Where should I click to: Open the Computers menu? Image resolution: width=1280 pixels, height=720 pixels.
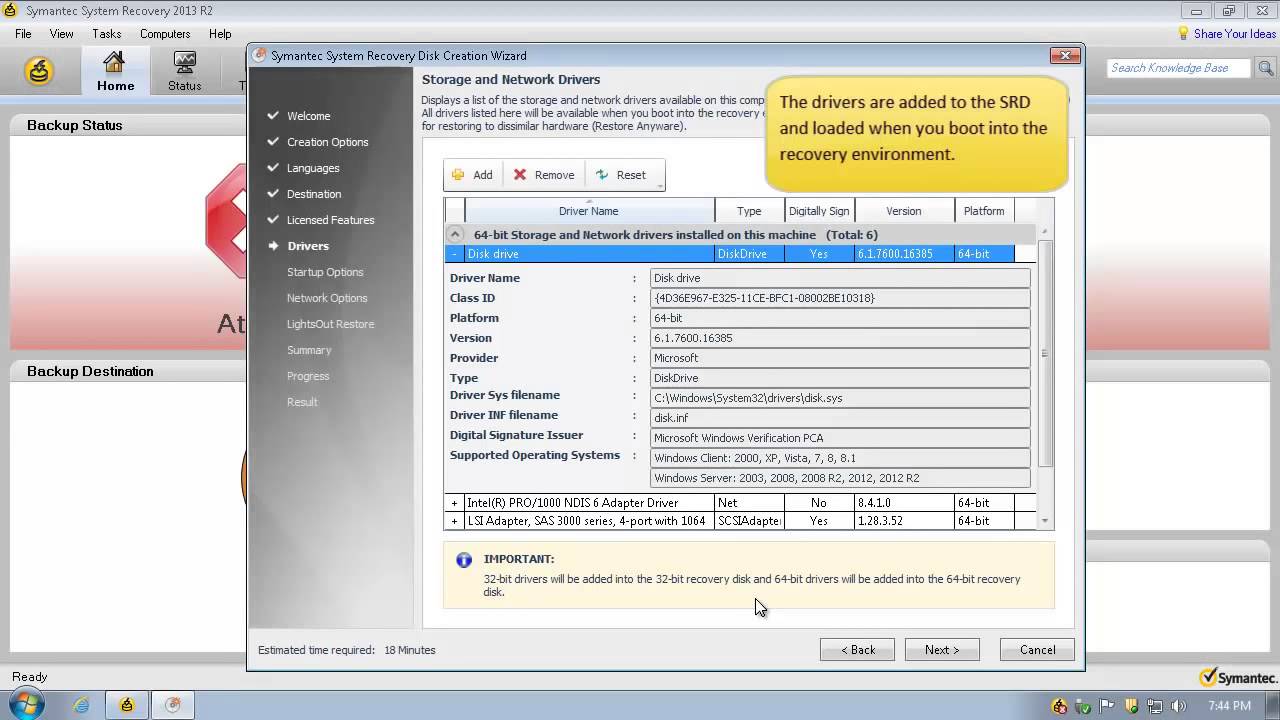point(165,33)
